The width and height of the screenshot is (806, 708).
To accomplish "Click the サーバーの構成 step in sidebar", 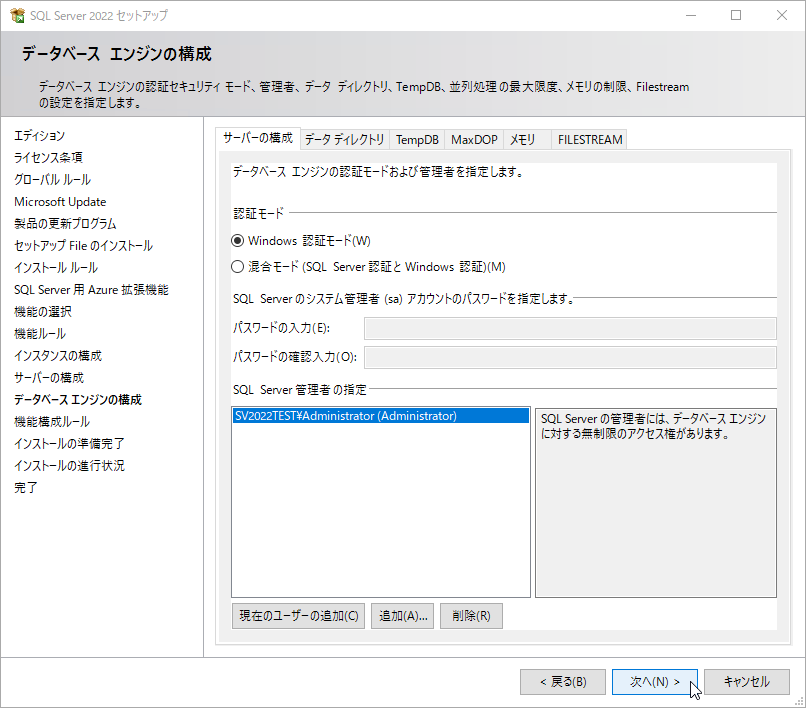I will pyautogui.click(x=49, y=378).
